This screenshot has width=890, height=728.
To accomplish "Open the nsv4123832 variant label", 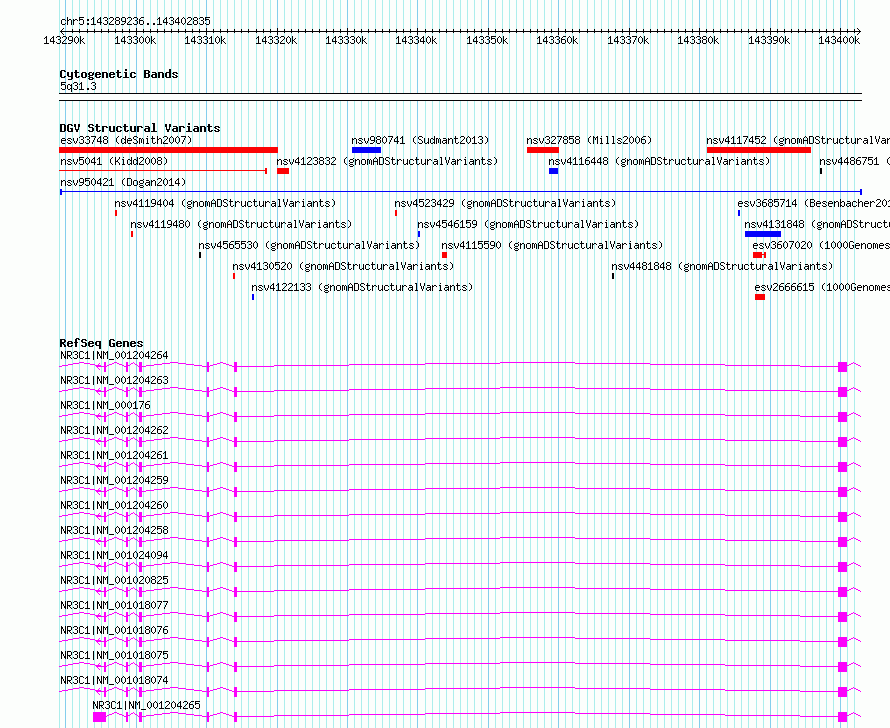I will [387, 161].
